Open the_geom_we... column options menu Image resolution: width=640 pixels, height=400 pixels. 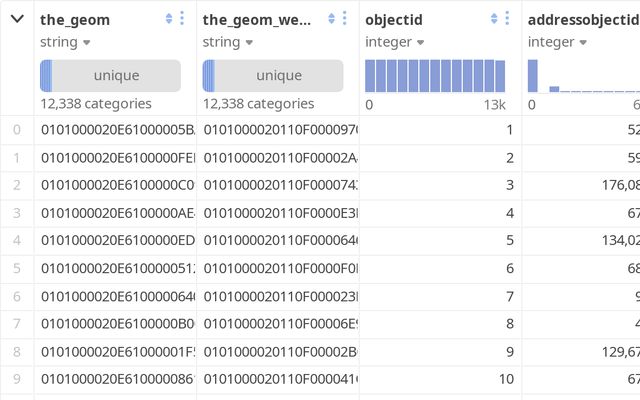[345, 18]
